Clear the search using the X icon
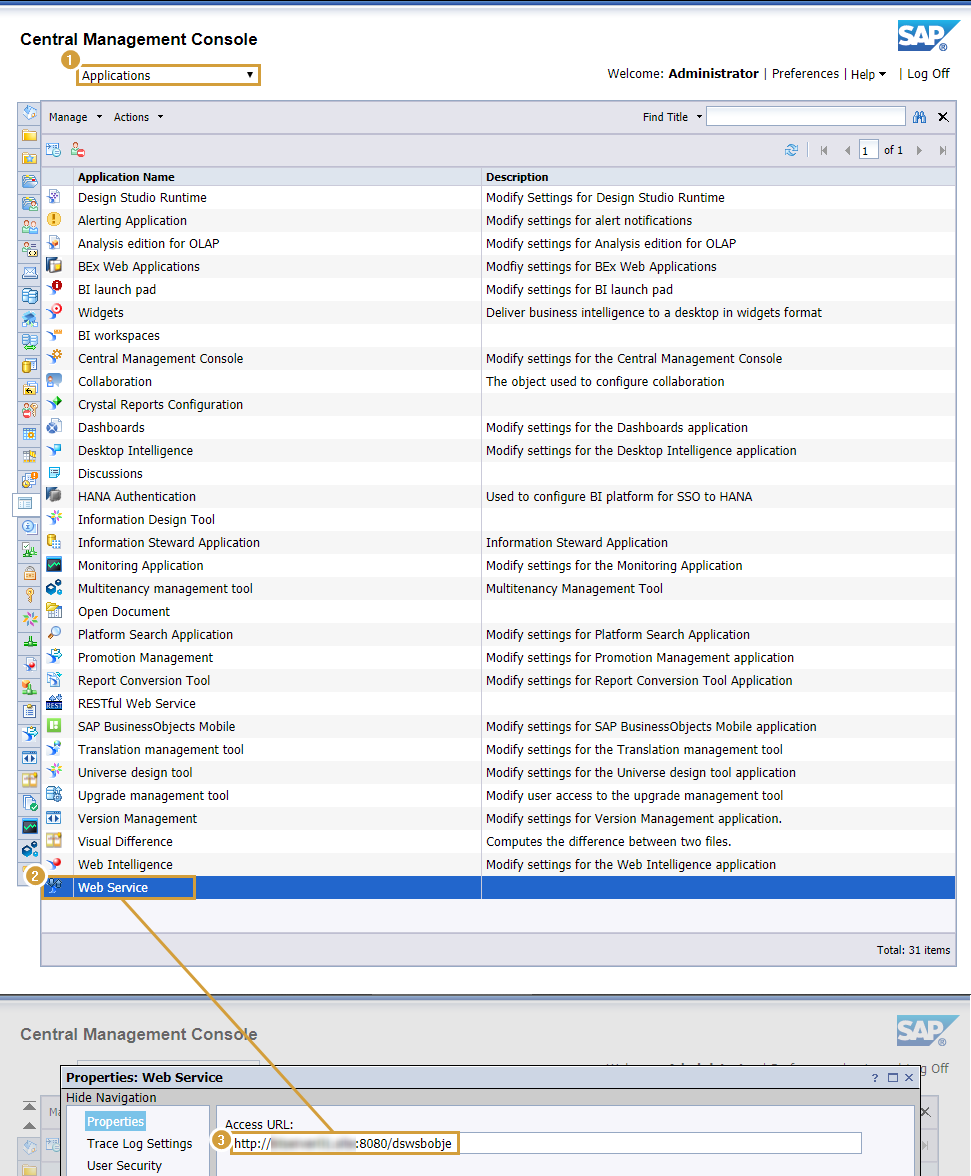This screenshot has height=1176, width=971. 942,116
